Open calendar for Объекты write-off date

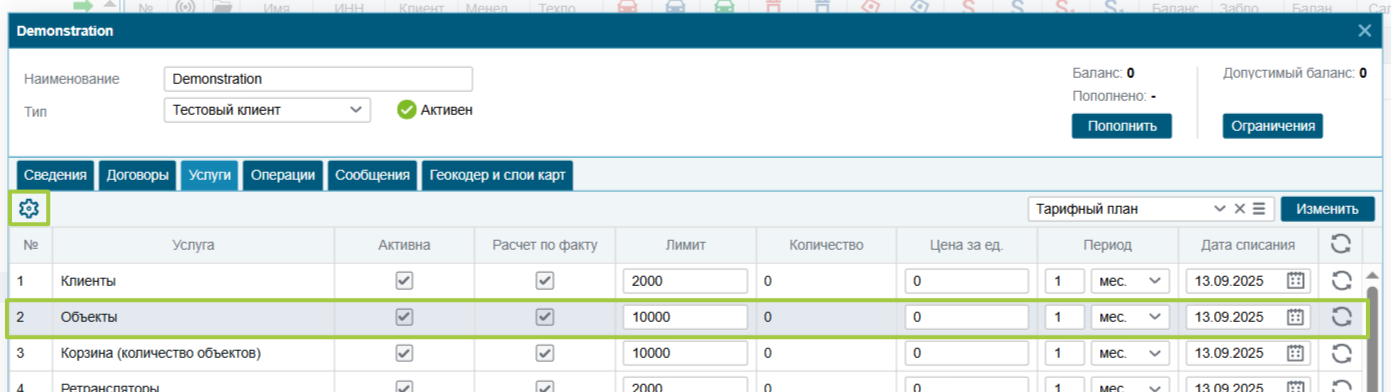pyautogui.click(x=1295, y=317)
